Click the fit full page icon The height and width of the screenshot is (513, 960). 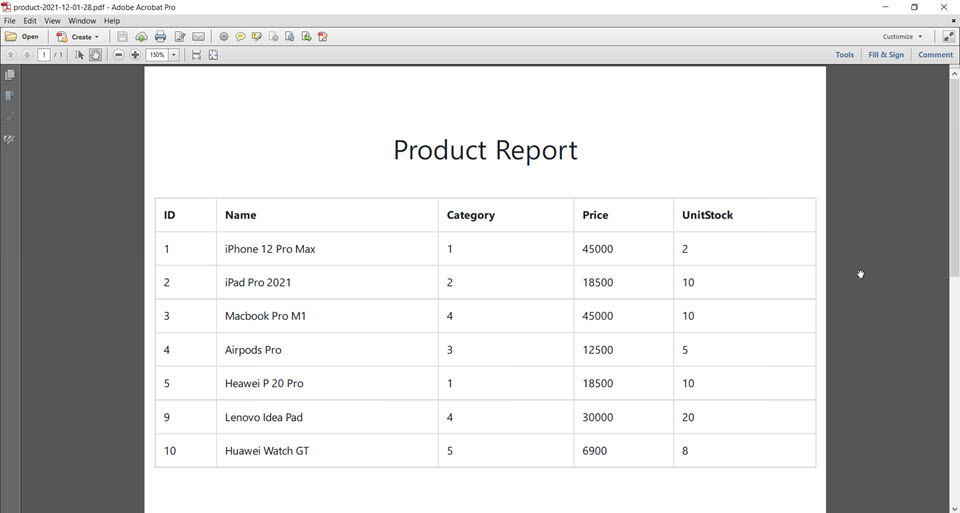[x=213, y=55]
